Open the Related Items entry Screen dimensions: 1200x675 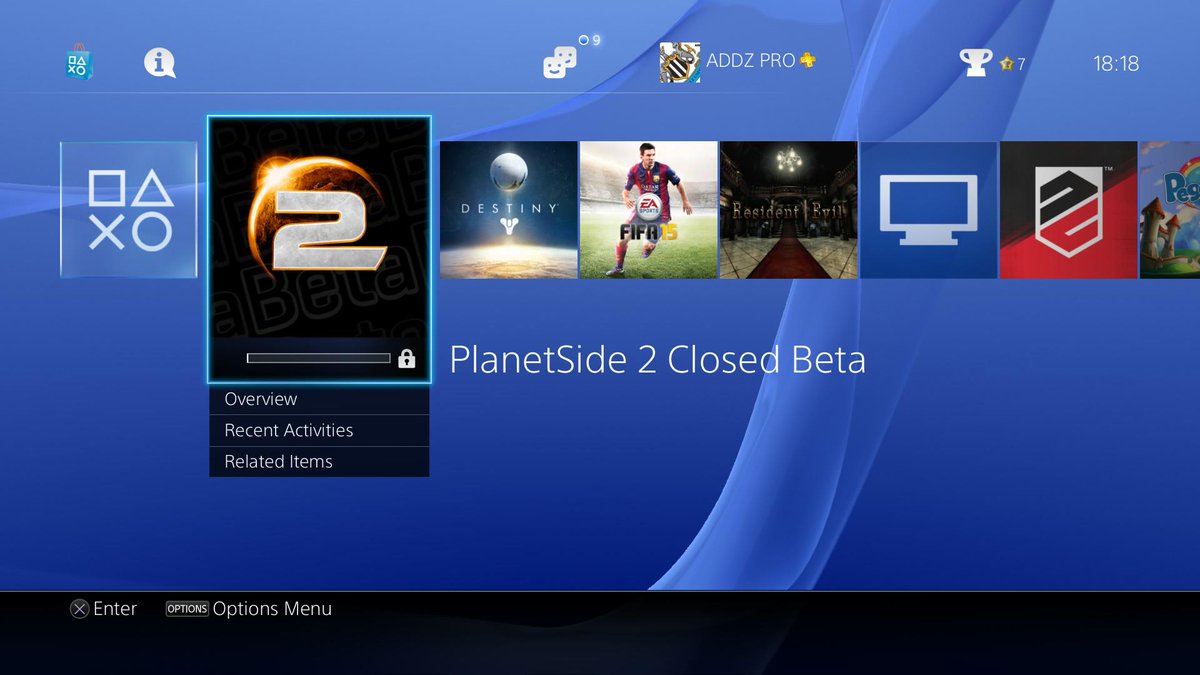tap(319, 462)
